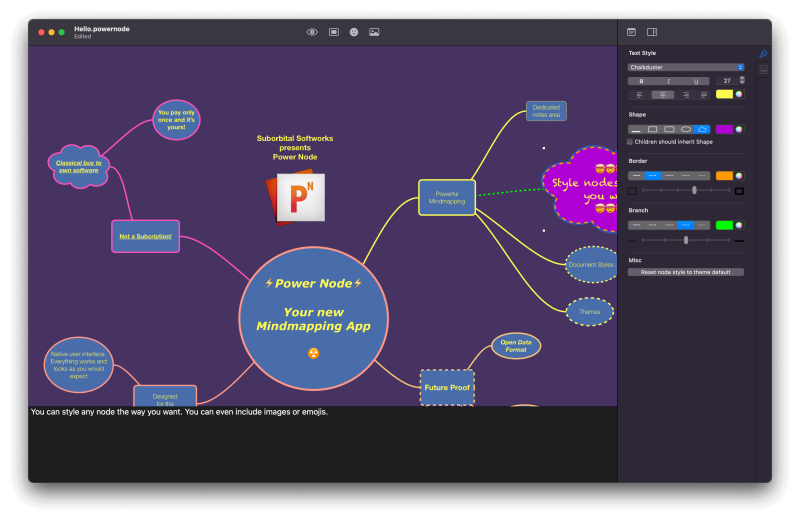Screen dimensions: 800x520
Task: Click the border thickness slider
Action: coord(686,190)
